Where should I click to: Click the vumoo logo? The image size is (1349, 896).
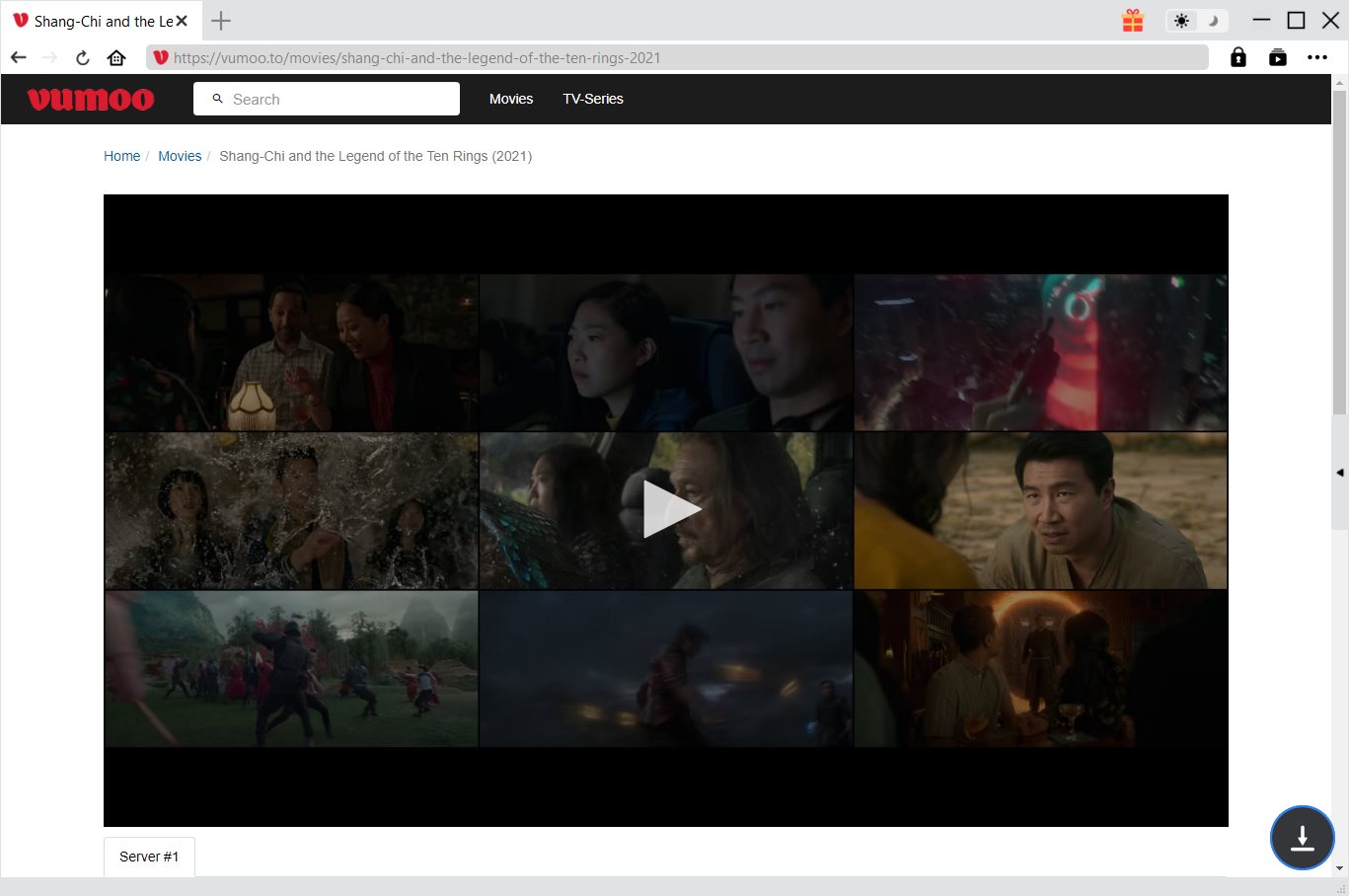point(91,100)
